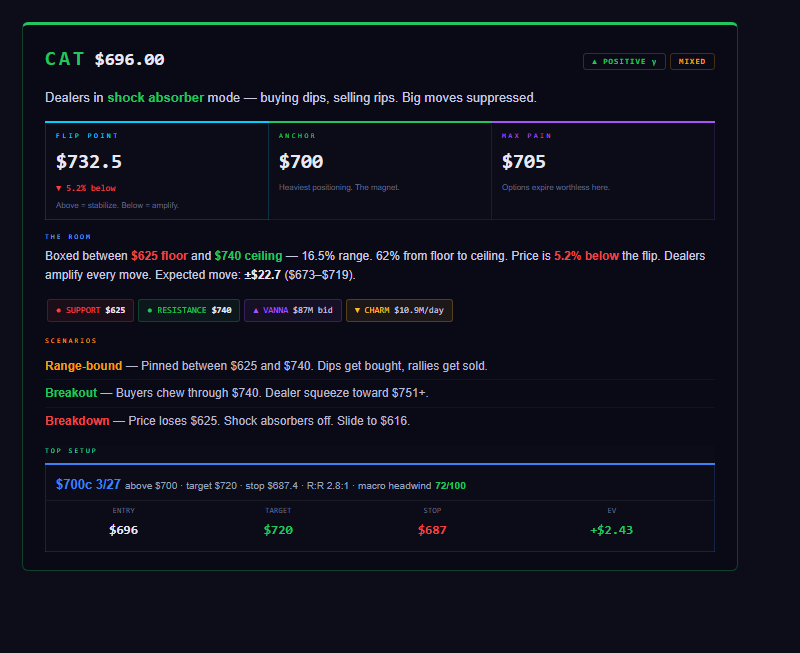Open the Anchor $700 card
The height and width of the screenshot is (653, 800).
click(x=380, y=171)
